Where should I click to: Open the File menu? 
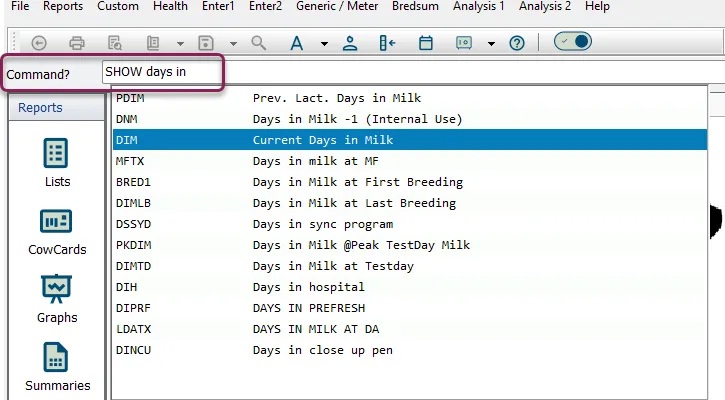(x=20, y=6)
